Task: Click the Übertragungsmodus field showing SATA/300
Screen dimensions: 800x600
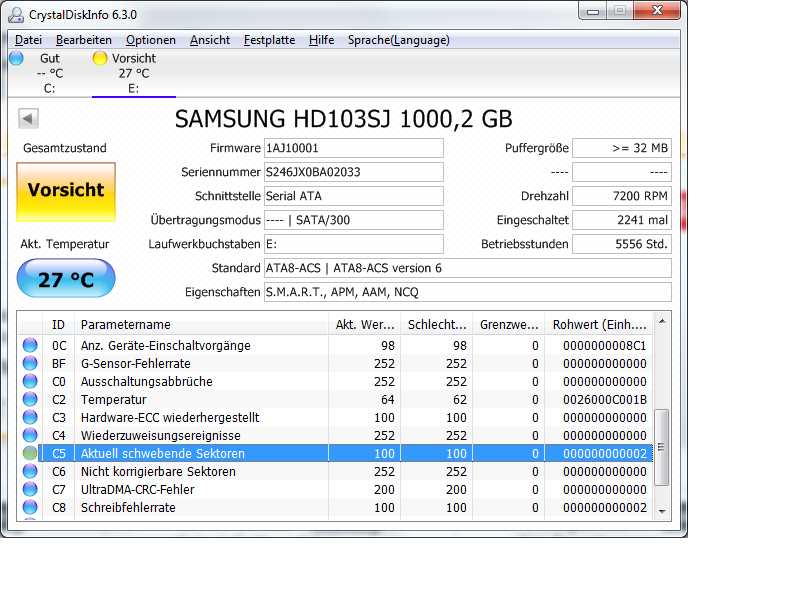Action: (354, 220)
